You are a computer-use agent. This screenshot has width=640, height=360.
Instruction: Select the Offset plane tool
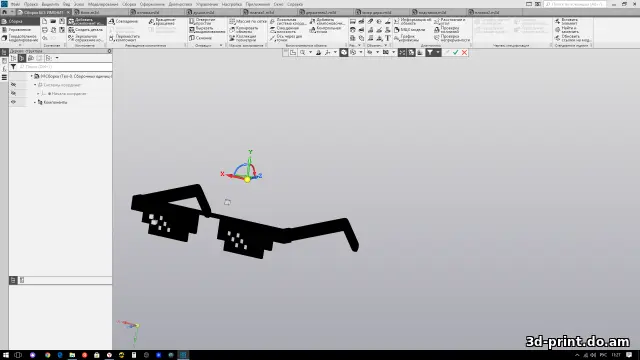pyautogui.click(x=285, y=30)
